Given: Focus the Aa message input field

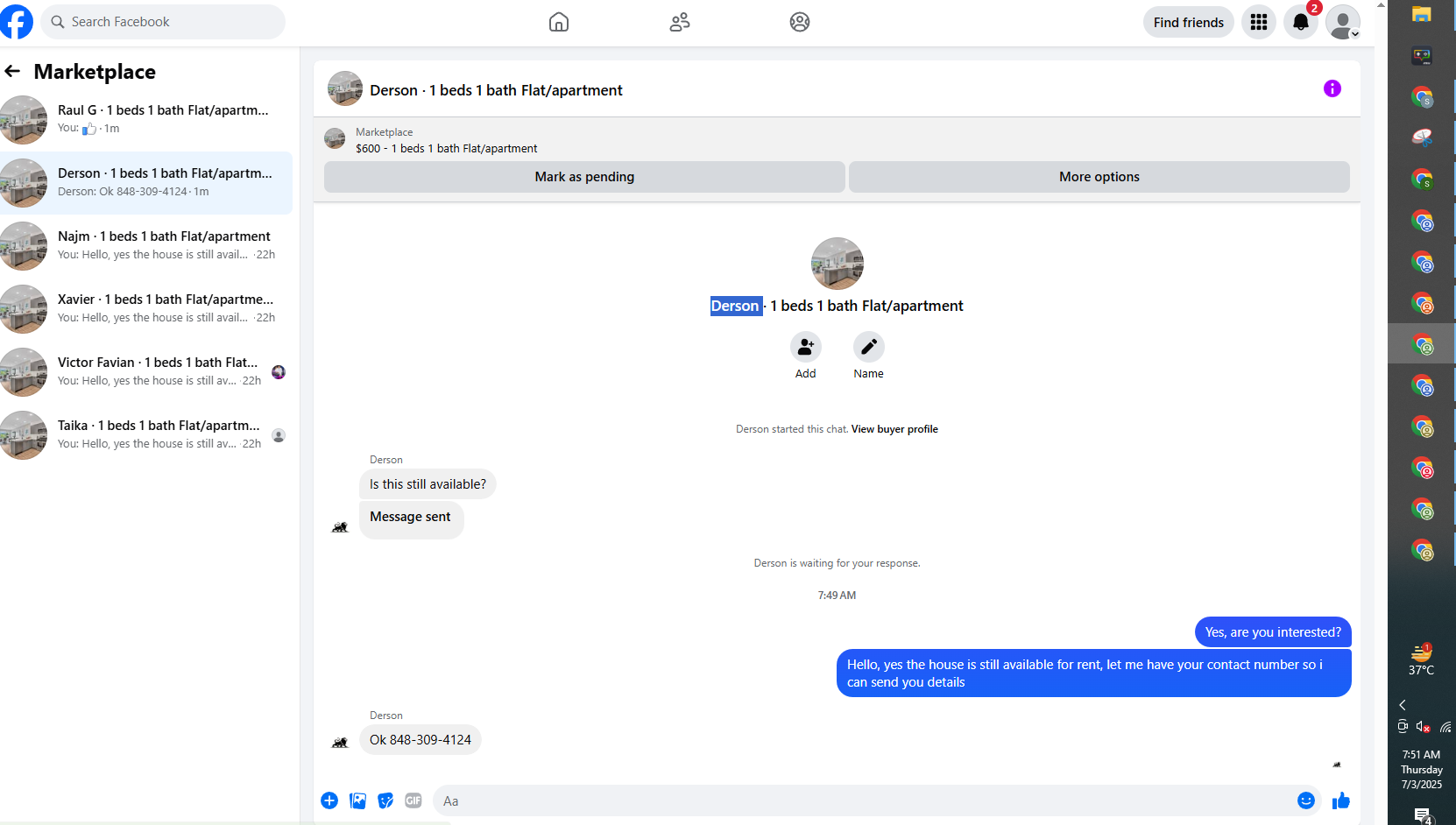Looking at the screenshot, I should (x=863, y=800).
